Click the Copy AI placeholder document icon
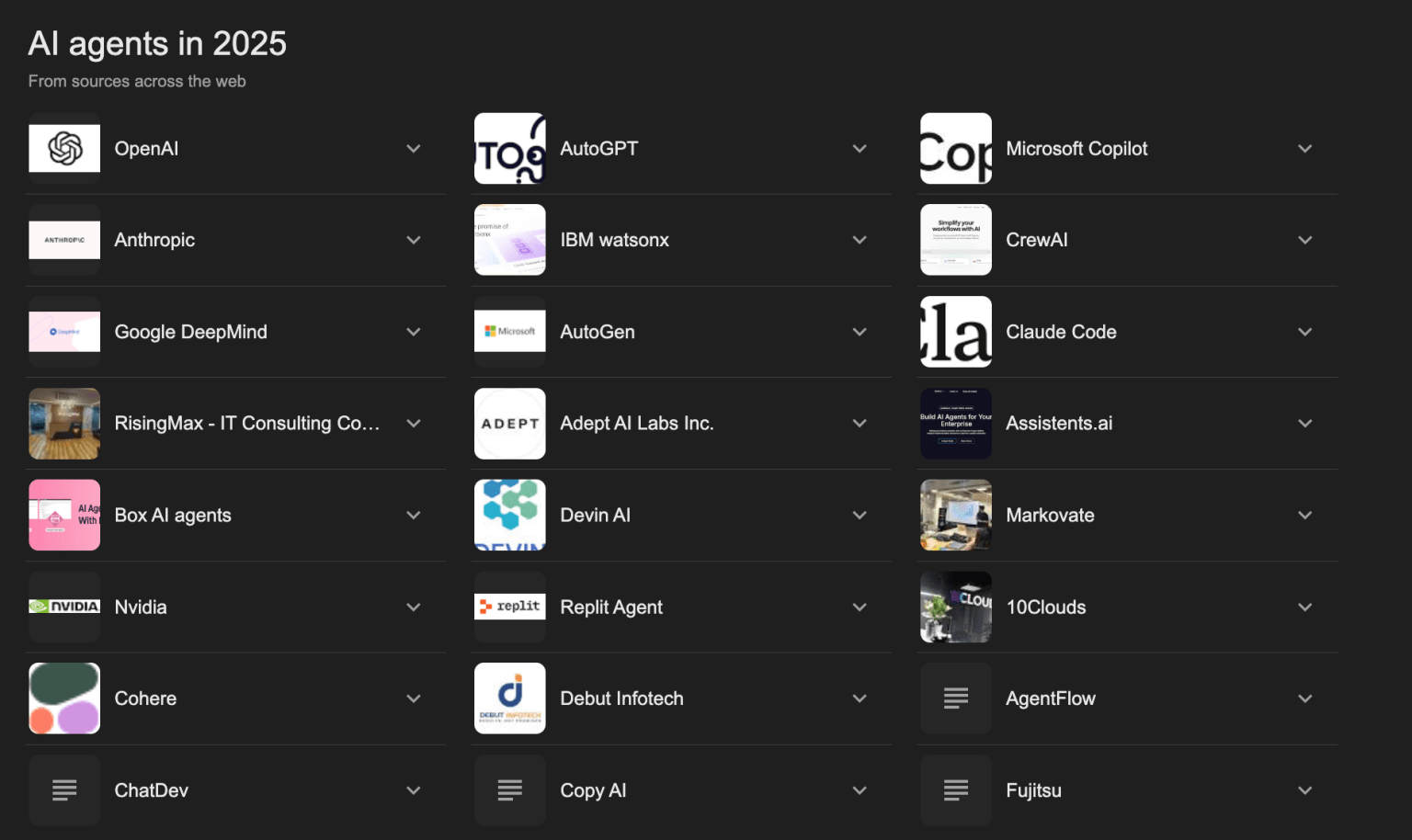 point(510,790)
